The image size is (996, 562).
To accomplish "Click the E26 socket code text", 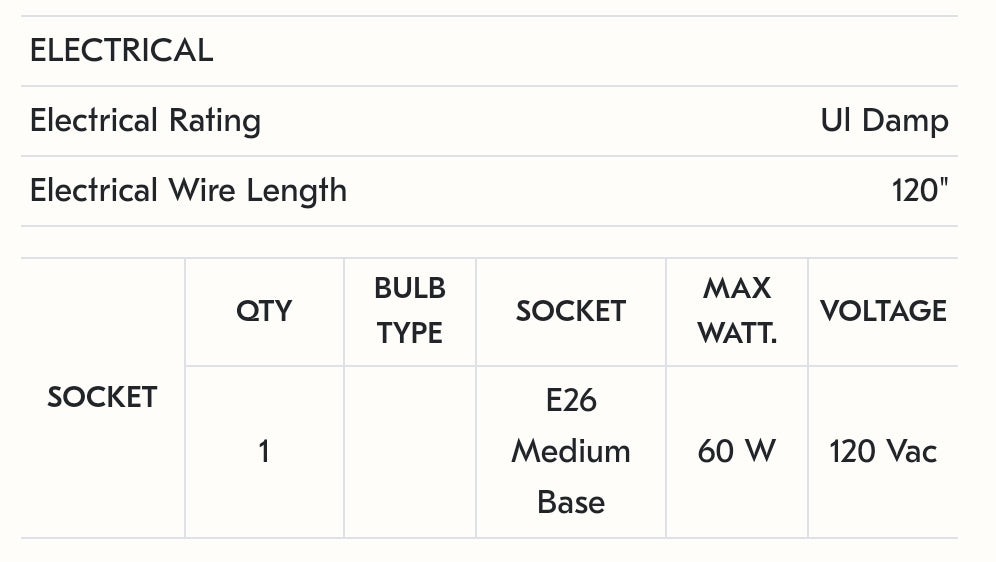I will tap(571, 401).
